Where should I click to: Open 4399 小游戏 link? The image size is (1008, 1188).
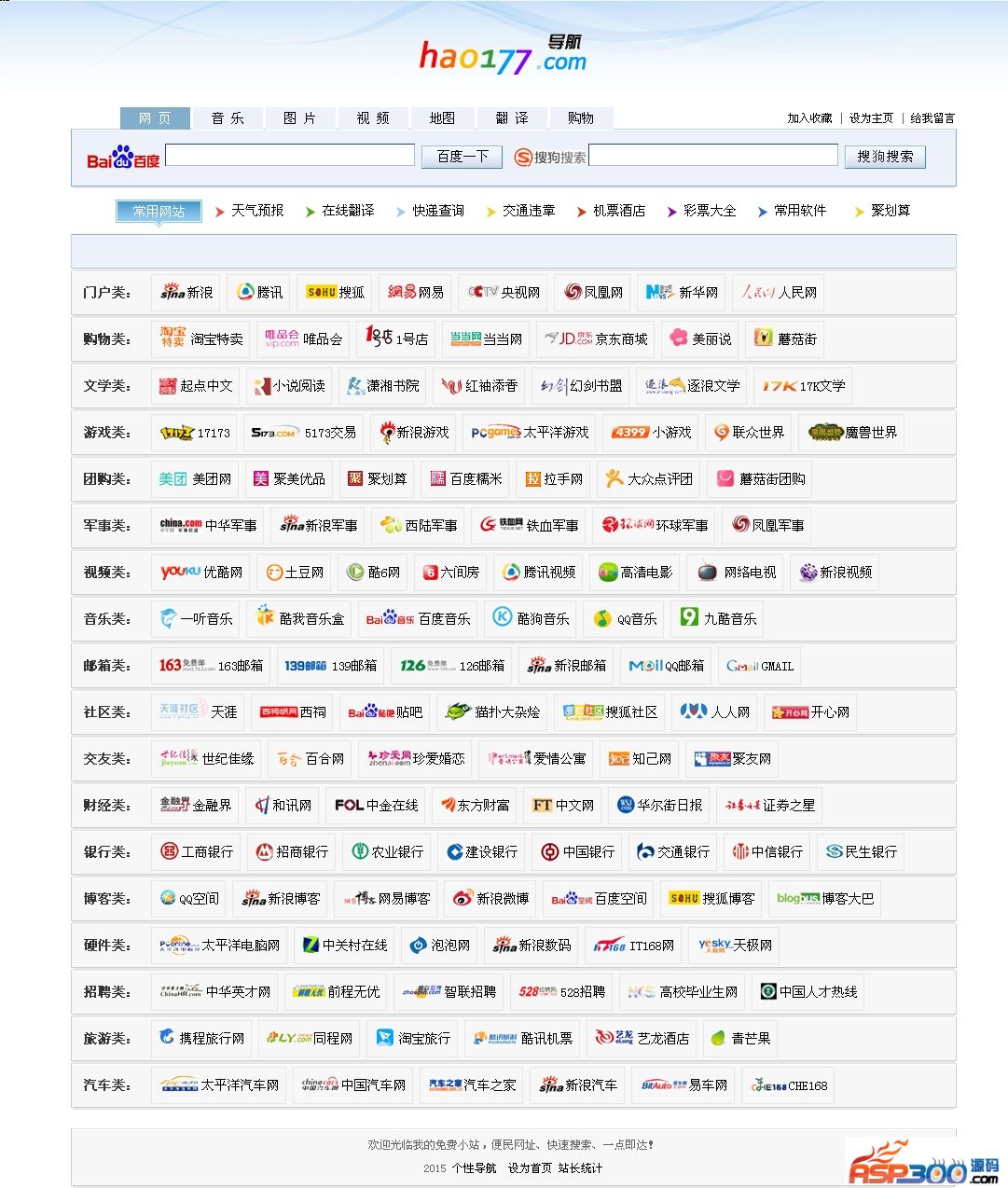pos(651,432)
